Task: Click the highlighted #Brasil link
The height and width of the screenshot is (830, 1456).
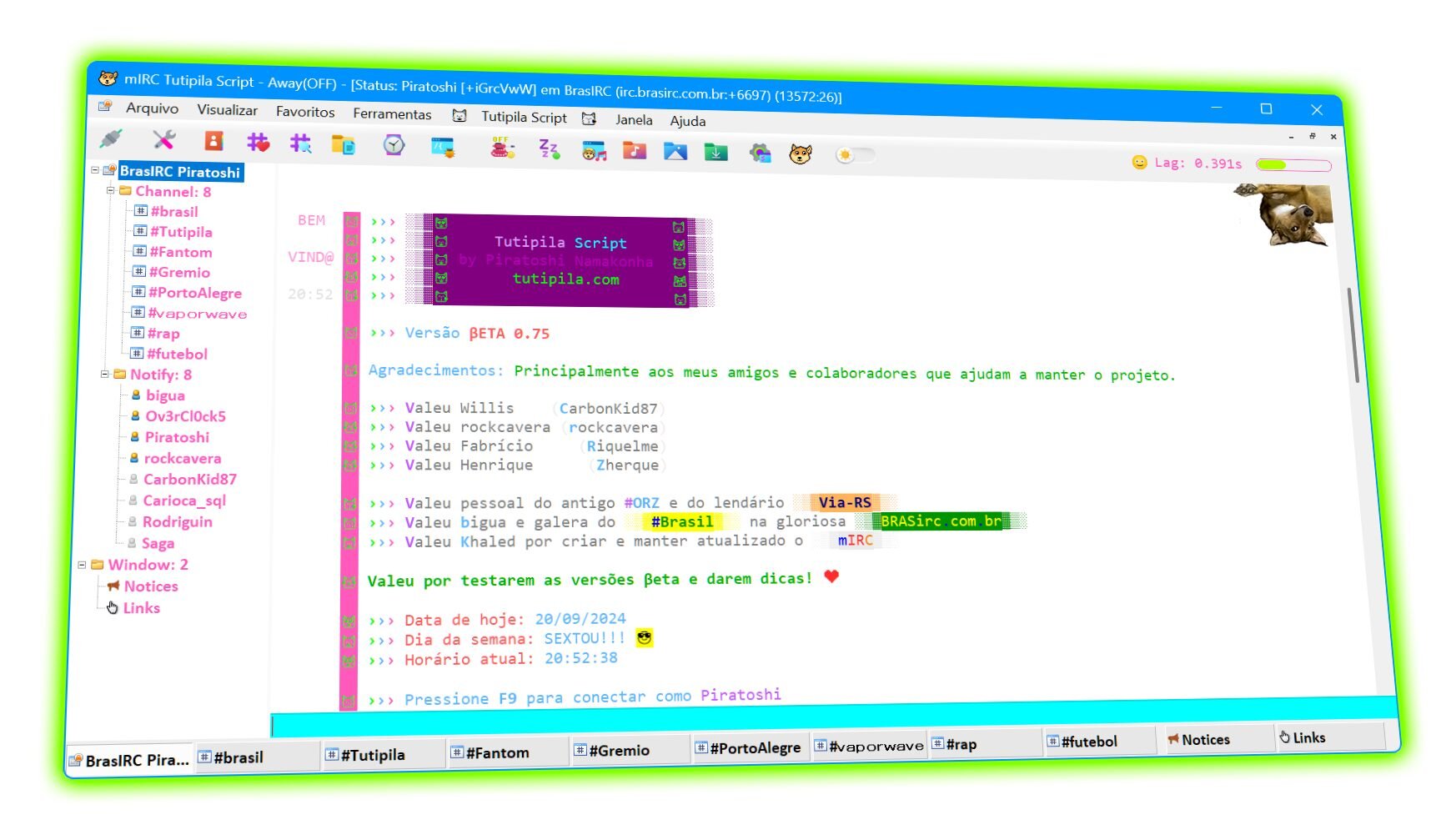Action: (x=682, y=522)
